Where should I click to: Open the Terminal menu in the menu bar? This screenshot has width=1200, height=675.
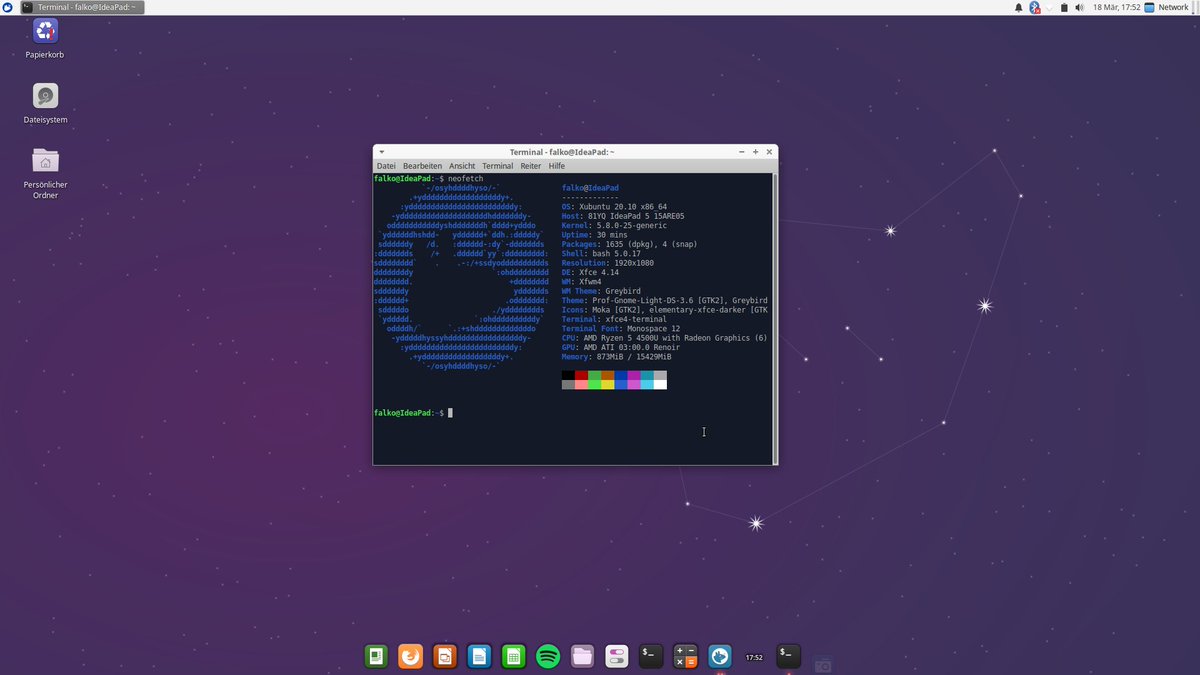[497, 166]
